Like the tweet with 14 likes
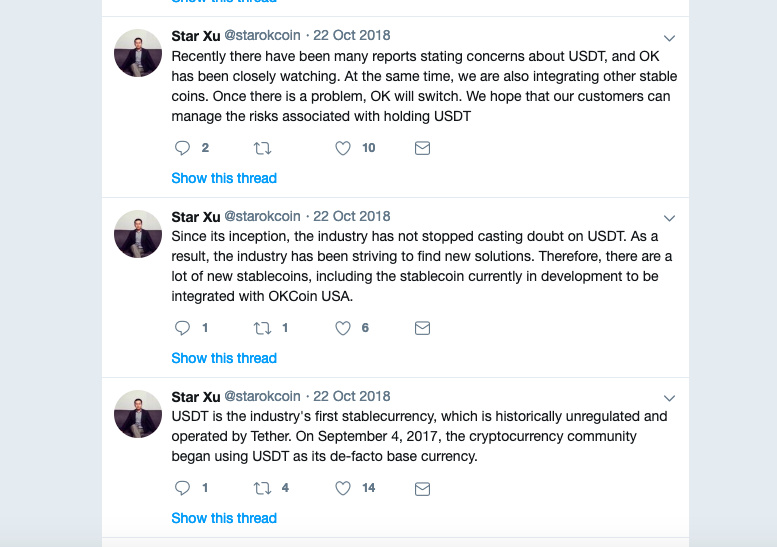777x547 pixels. pos(343,488)
